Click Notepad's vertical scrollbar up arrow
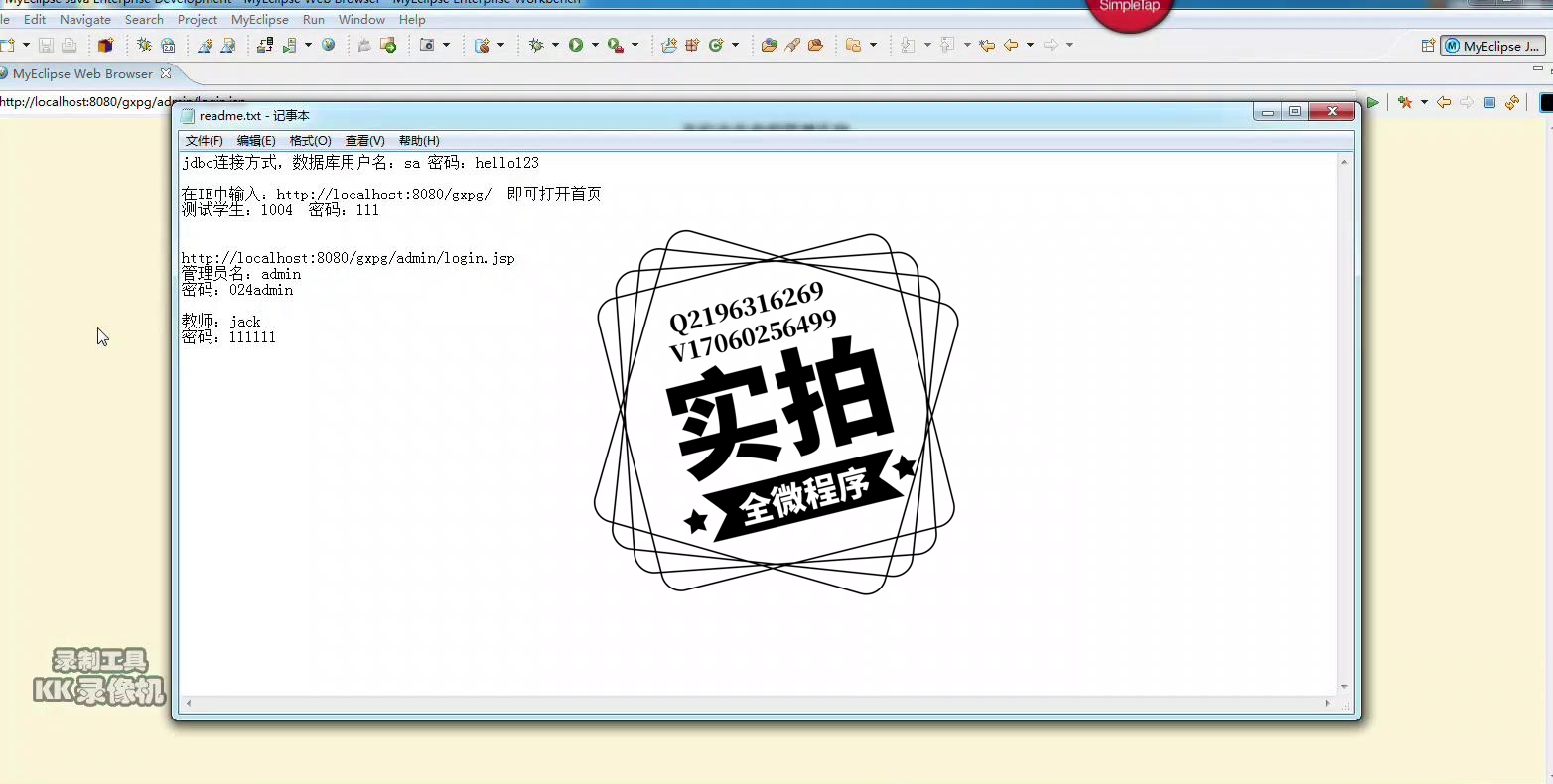Image resolution: width=1553 pixels, height=784 pixels. coord(1345,162)
